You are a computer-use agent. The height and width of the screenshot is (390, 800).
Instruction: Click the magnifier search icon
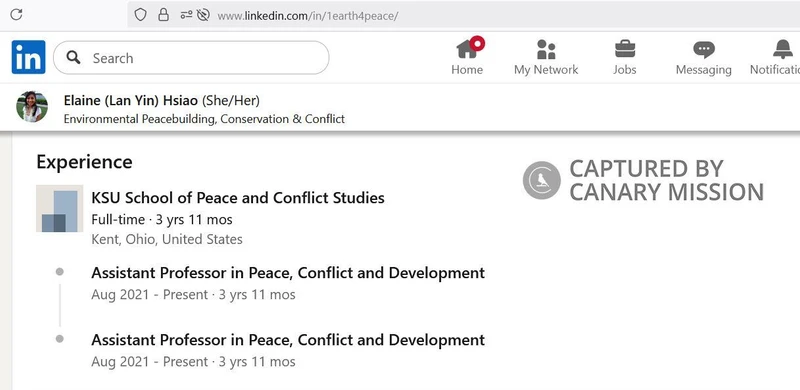[x=73, y=57]
